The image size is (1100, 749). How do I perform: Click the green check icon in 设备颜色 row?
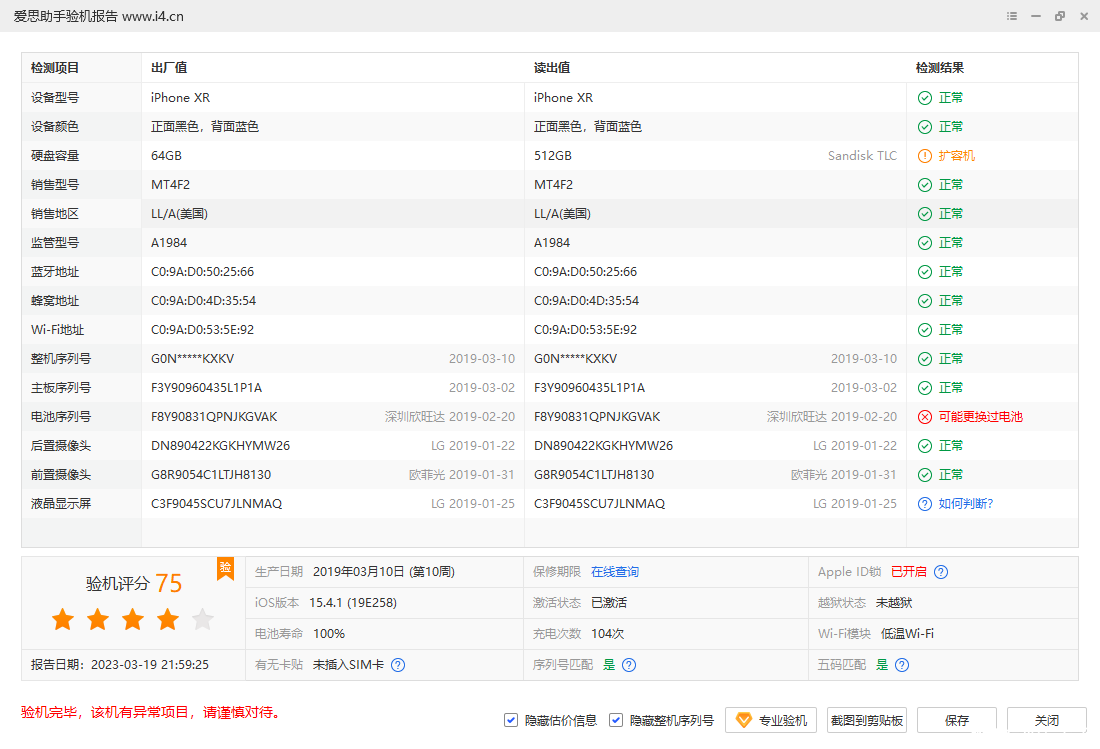(x=925, y=127)
